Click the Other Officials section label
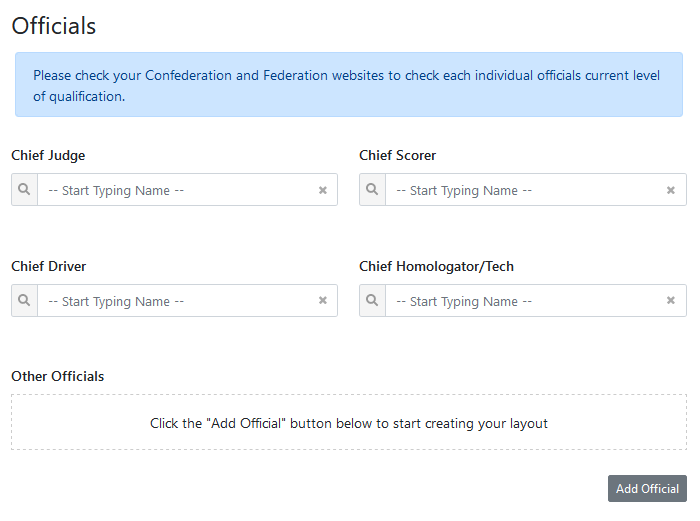The width and height of the screenshot is (700, 521). (58, 377)
